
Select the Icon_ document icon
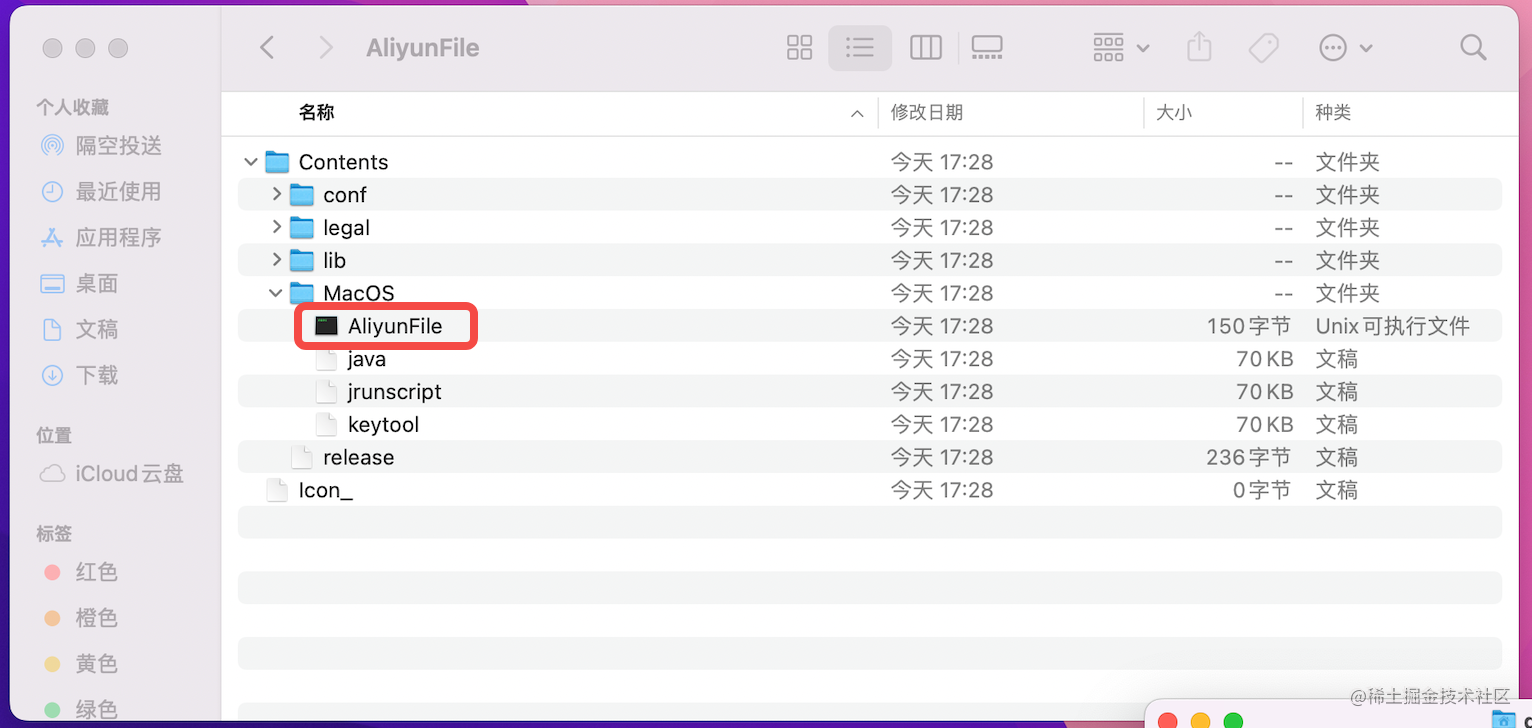(277, 490)
